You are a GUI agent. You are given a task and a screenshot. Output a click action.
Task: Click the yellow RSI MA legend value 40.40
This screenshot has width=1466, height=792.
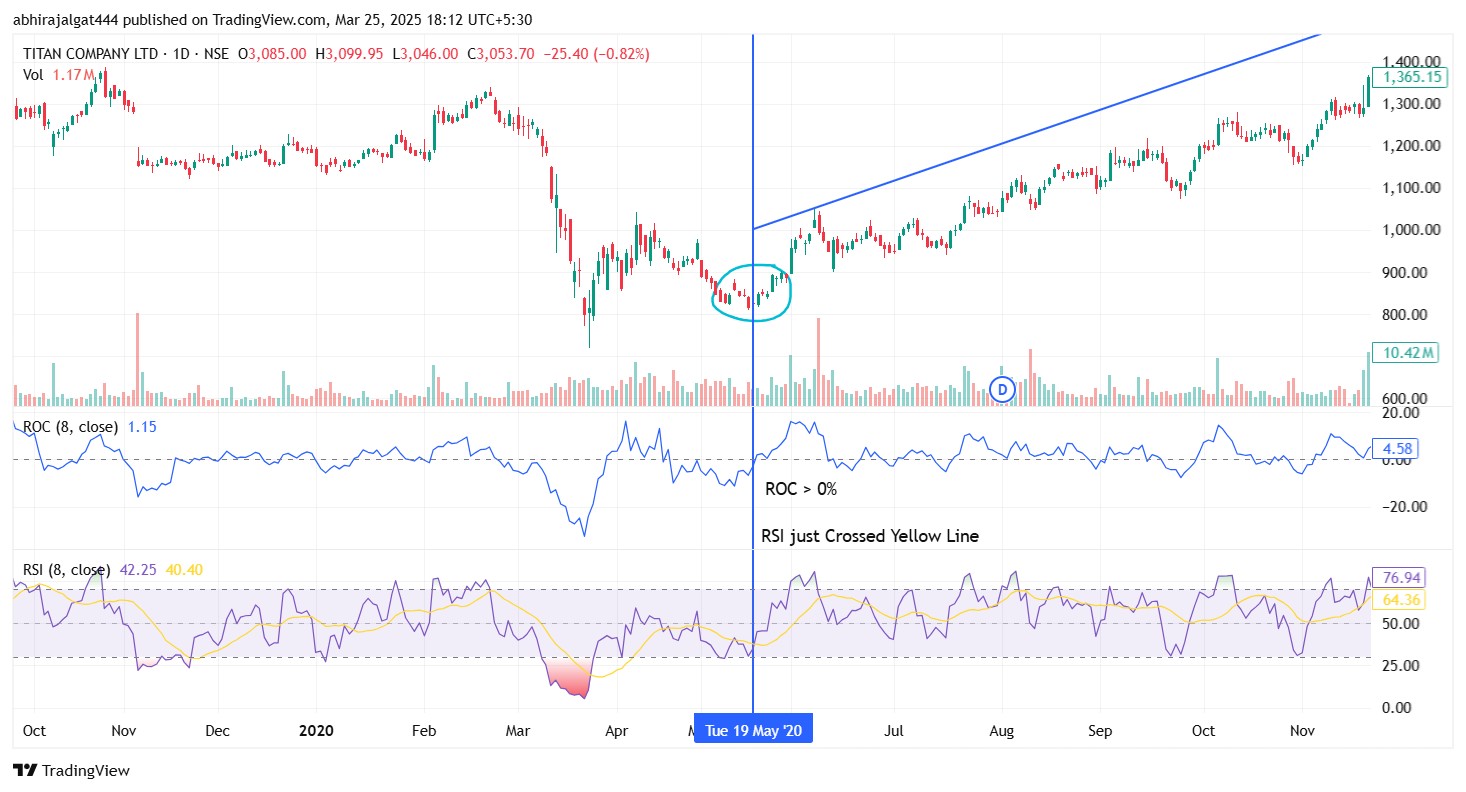tap(183, 570)
